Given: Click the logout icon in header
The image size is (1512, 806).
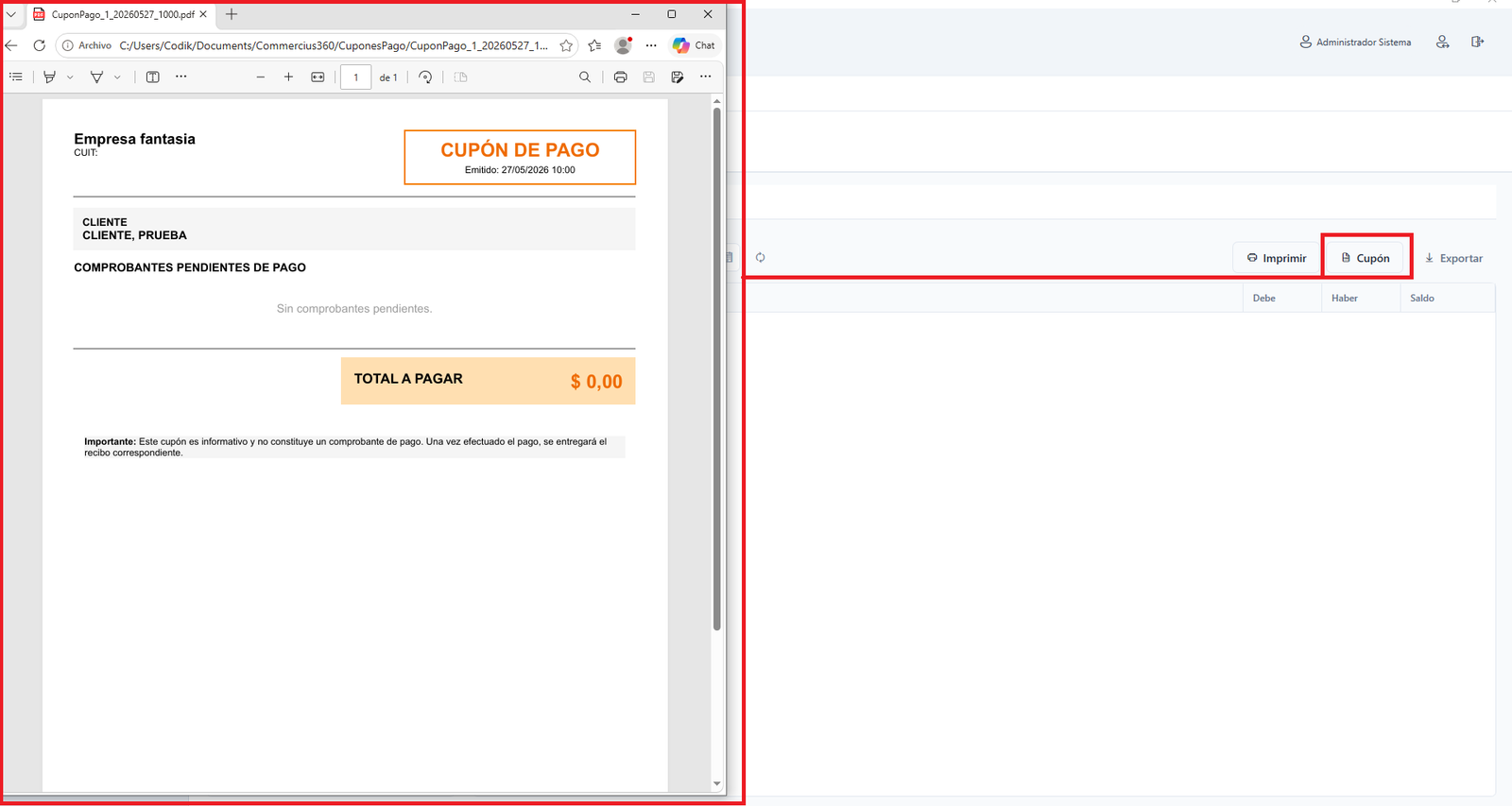Looking at the screenshot, I should pos(1477,42).
